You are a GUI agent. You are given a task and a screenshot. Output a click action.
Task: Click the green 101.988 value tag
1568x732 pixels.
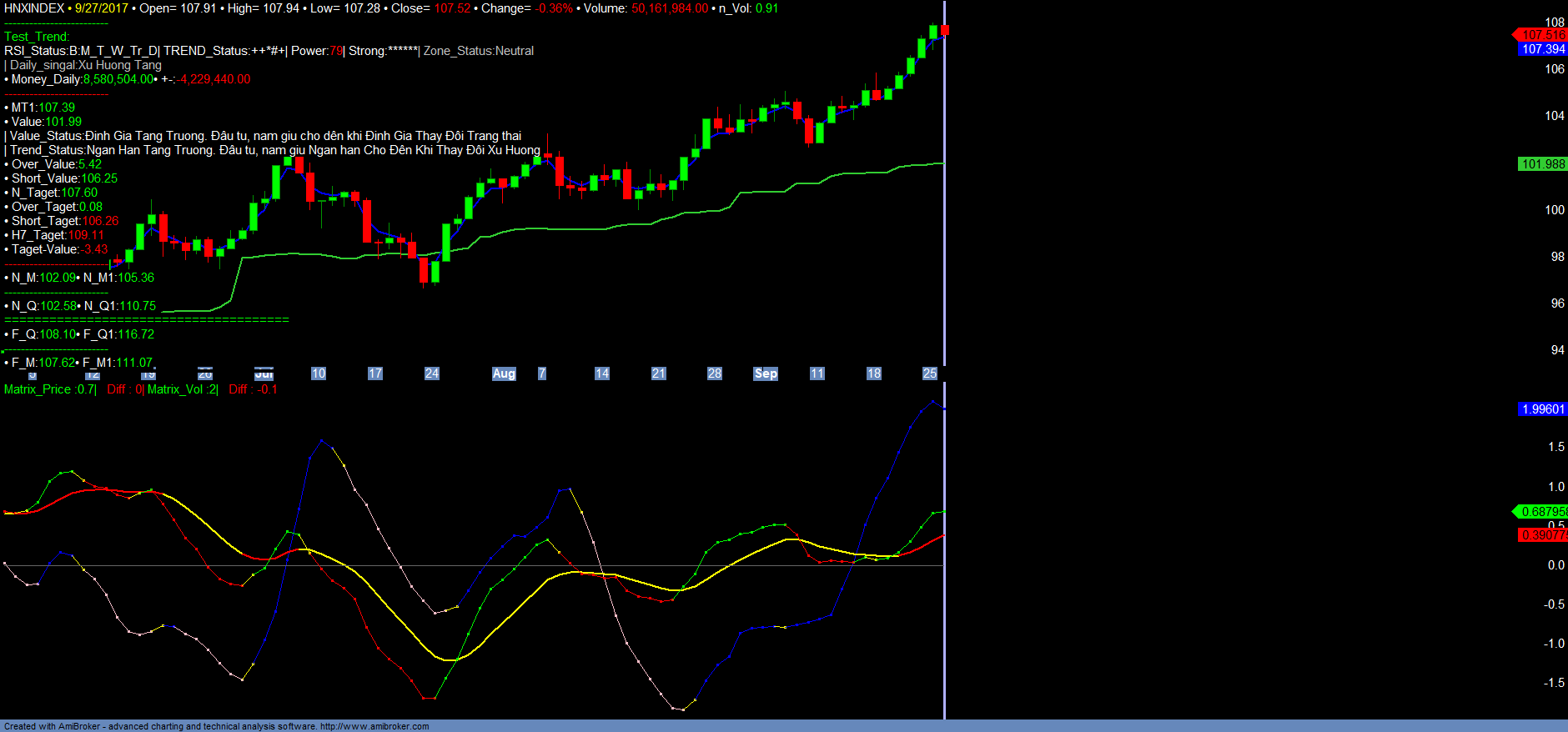tap(1542, 164)
